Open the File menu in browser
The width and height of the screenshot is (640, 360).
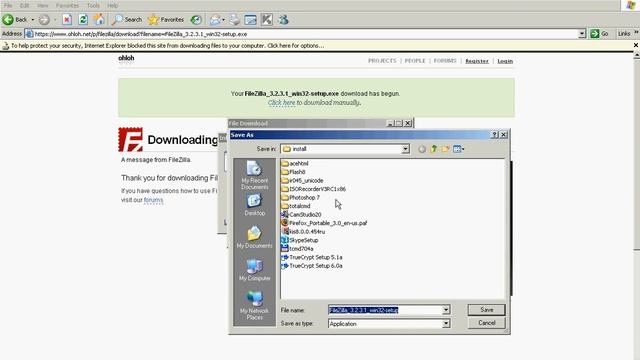pos(8,5)
